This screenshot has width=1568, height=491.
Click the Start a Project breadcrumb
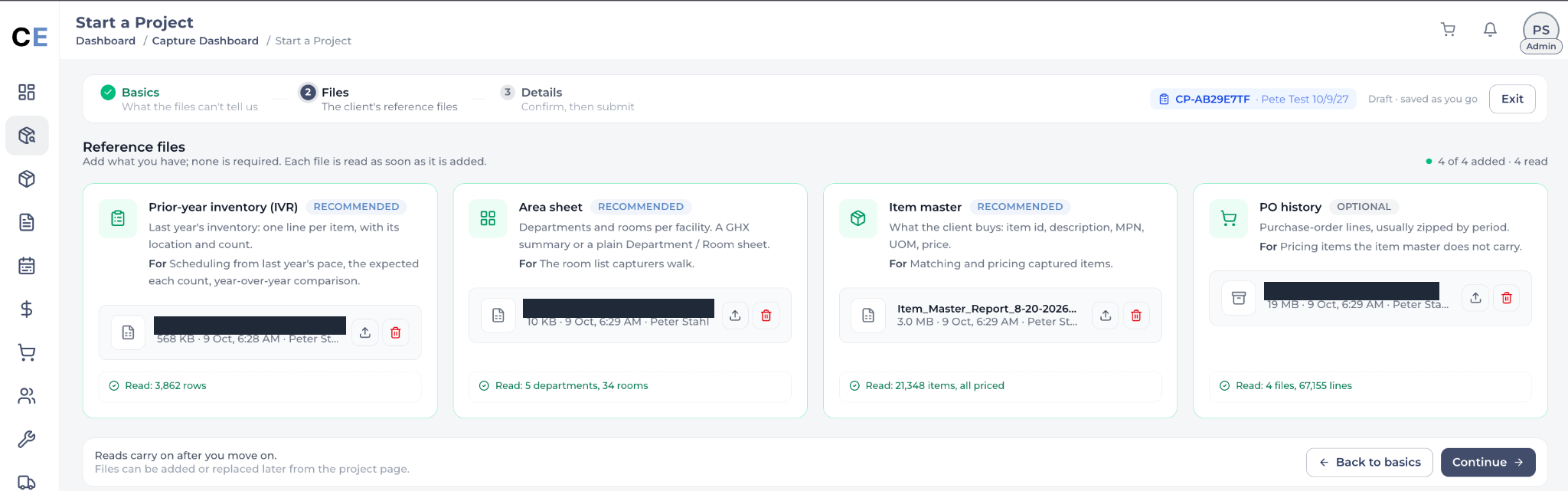click(x=313, y=41)
